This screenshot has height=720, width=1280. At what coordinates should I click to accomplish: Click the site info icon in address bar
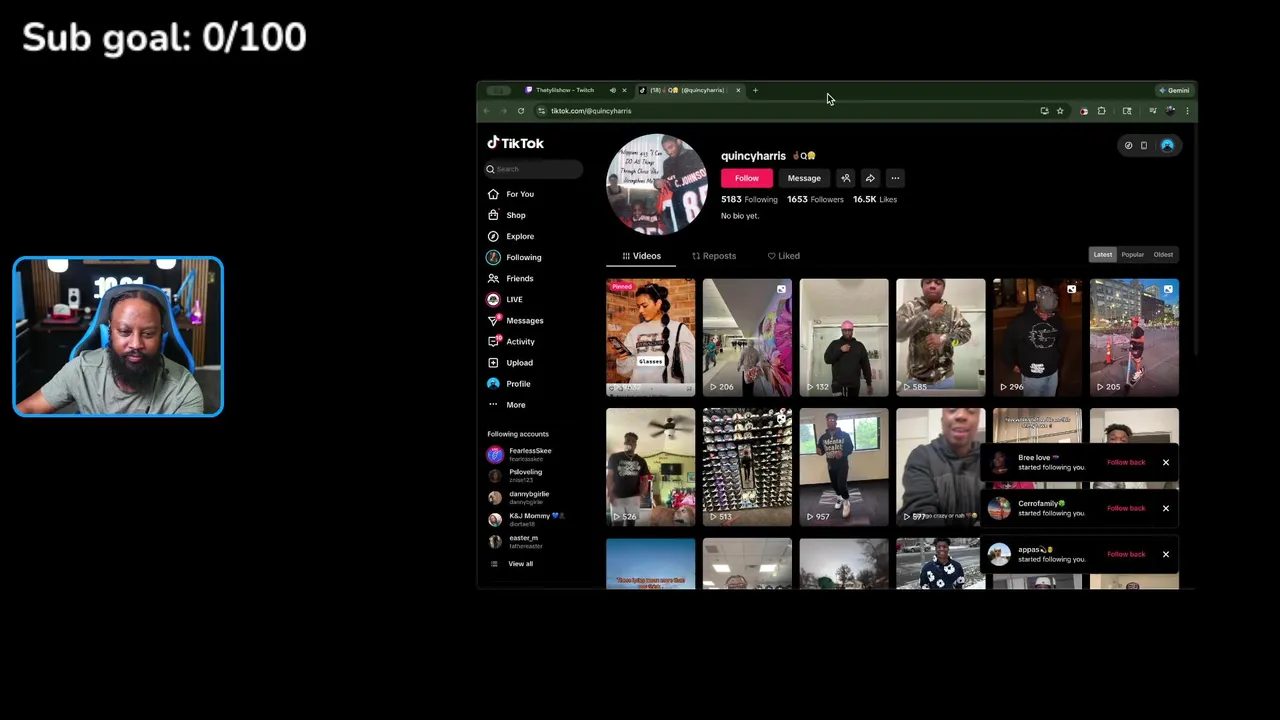(x=541, y=111)
